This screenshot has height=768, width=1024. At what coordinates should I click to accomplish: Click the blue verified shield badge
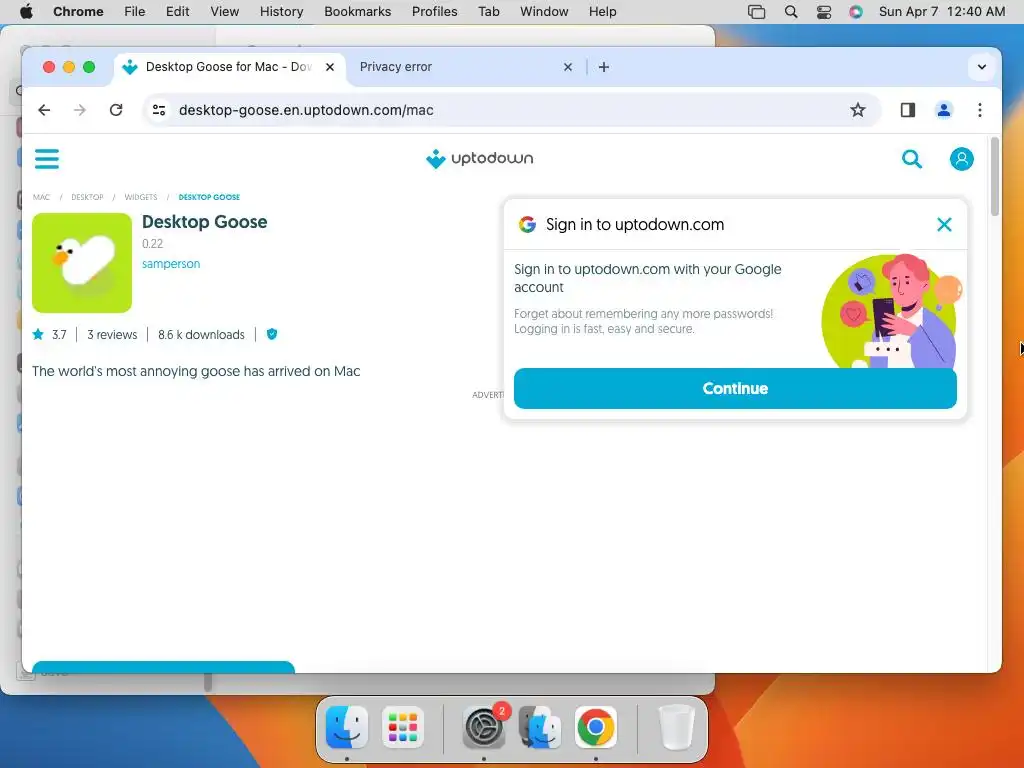(x=272, y=334)
